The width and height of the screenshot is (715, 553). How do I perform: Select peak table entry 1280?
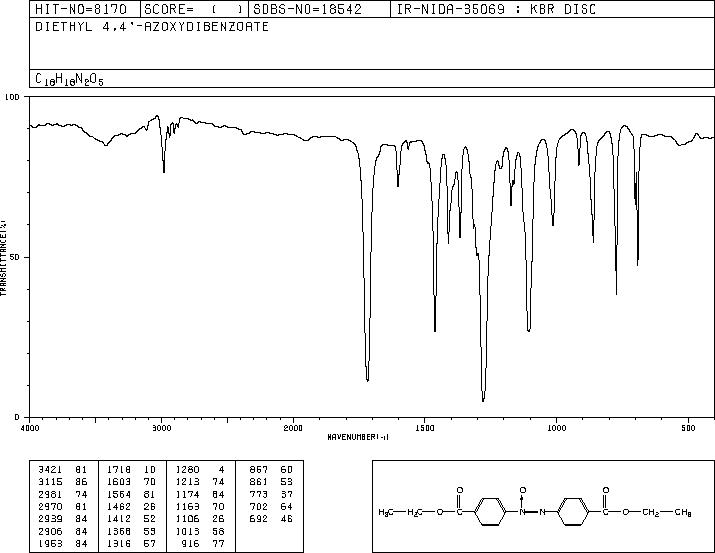coord(187,470)
